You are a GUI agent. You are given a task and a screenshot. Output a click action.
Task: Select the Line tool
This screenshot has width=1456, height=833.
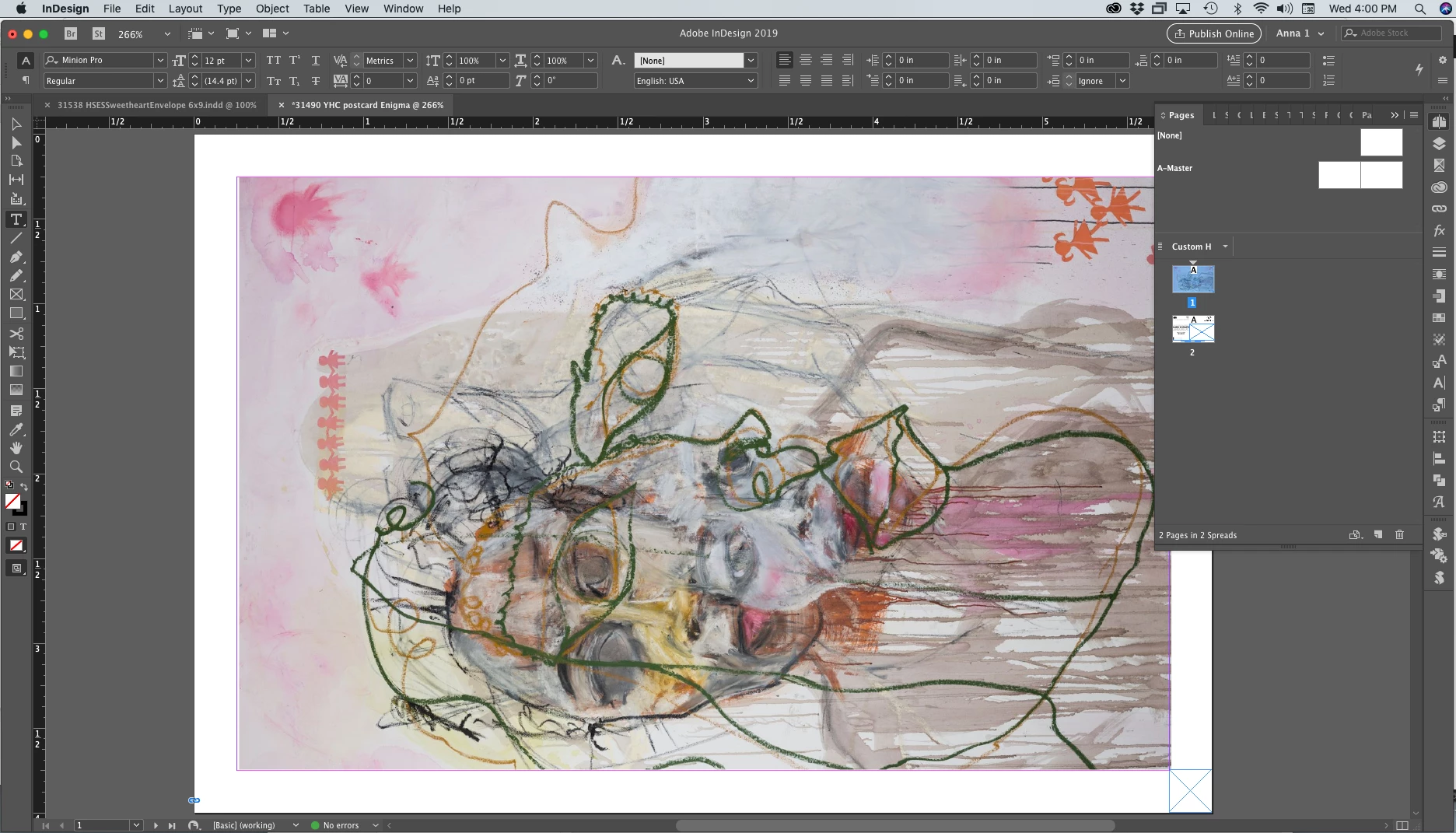point(16,238)
